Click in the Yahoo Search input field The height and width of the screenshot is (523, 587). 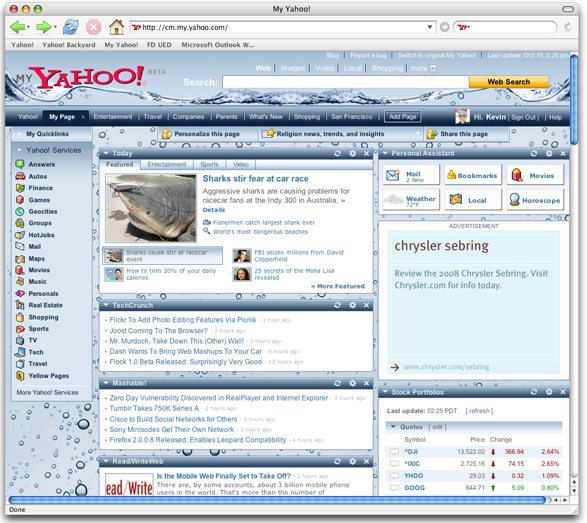[x=346, y=82]
